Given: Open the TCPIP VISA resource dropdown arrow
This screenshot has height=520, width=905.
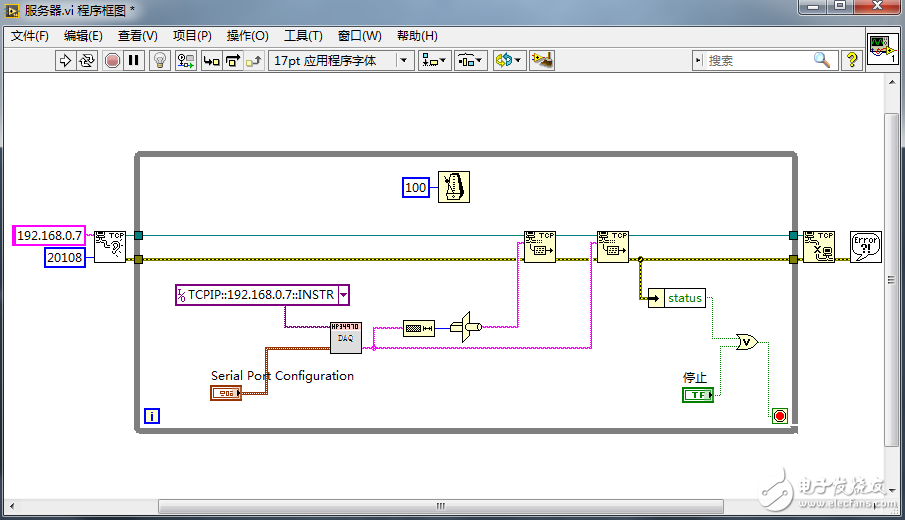Looking at the screenshot, I should [x=343, y=295].
